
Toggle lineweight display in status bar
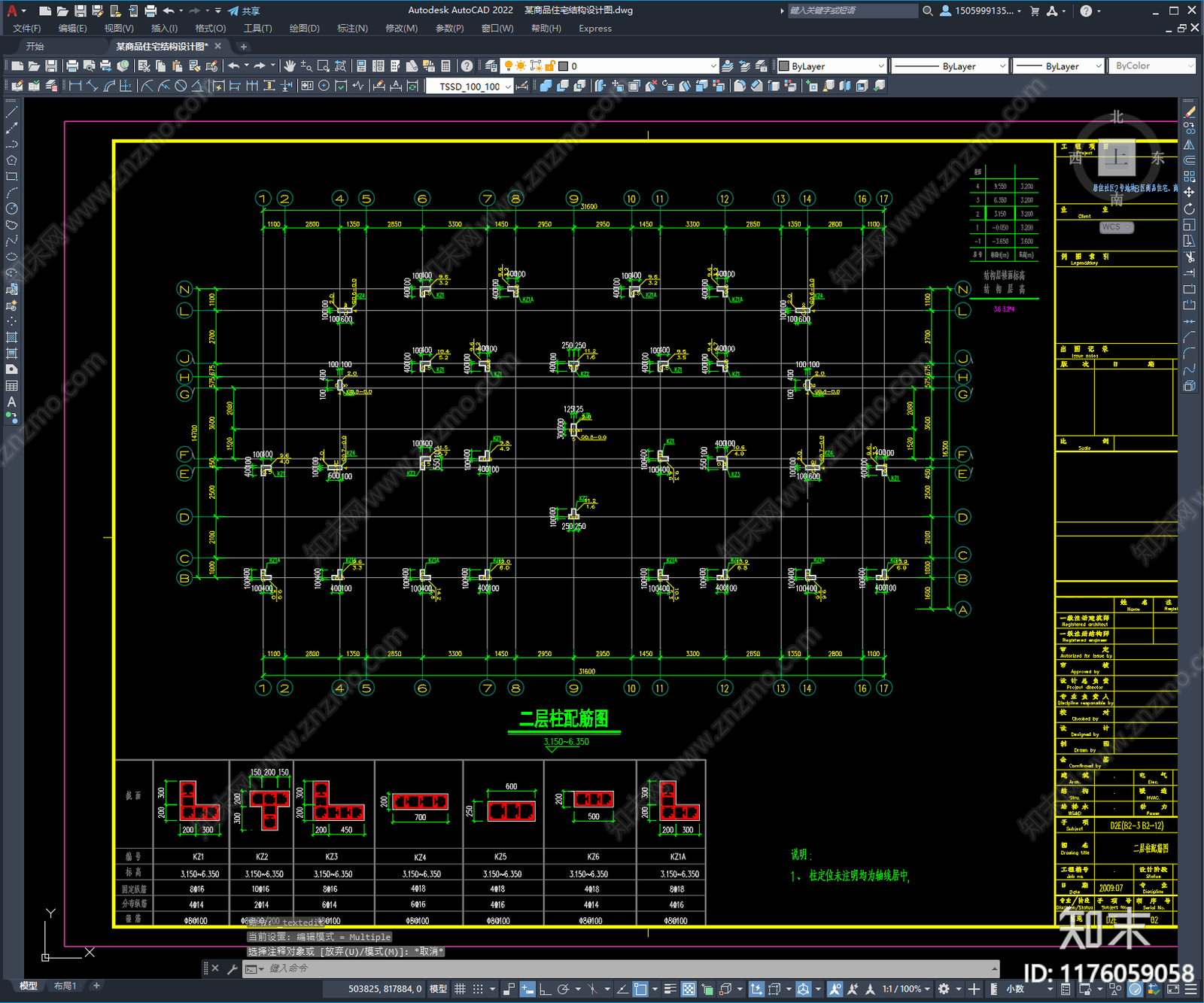[670, 989]
